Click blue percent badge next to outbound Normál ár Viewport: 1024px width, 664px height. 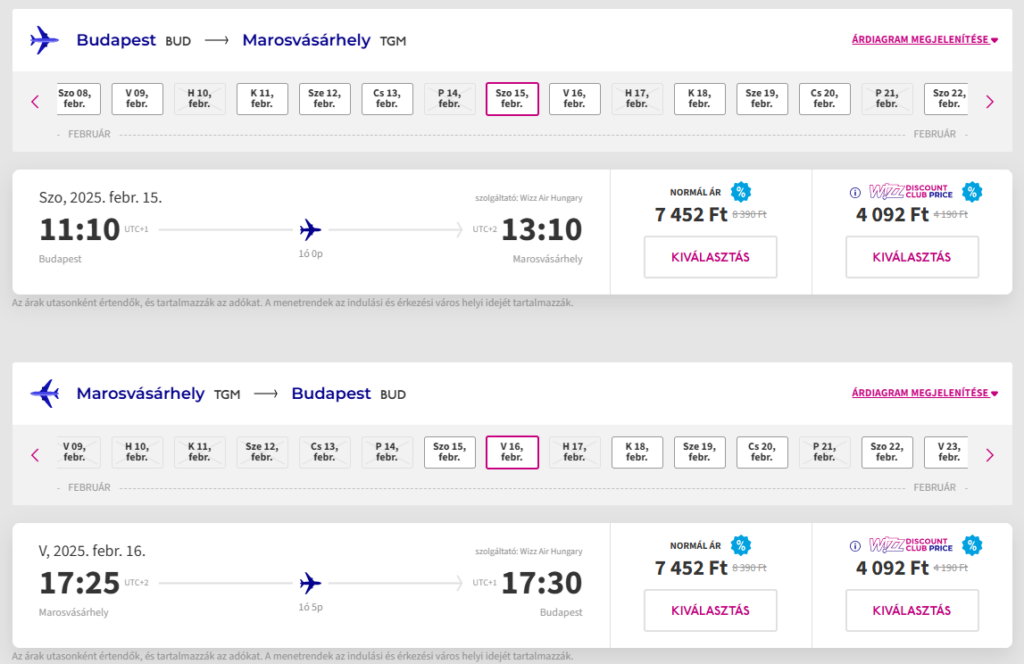(741, 192)
